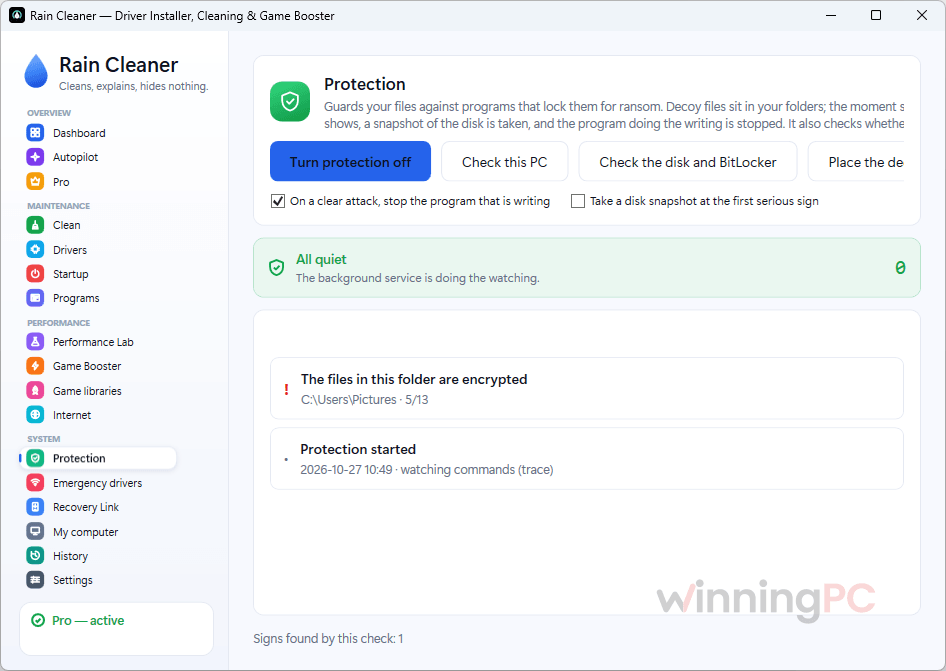Click the green Clean broom icon
This screenshot has width=946, height=671.
[35, 225]
